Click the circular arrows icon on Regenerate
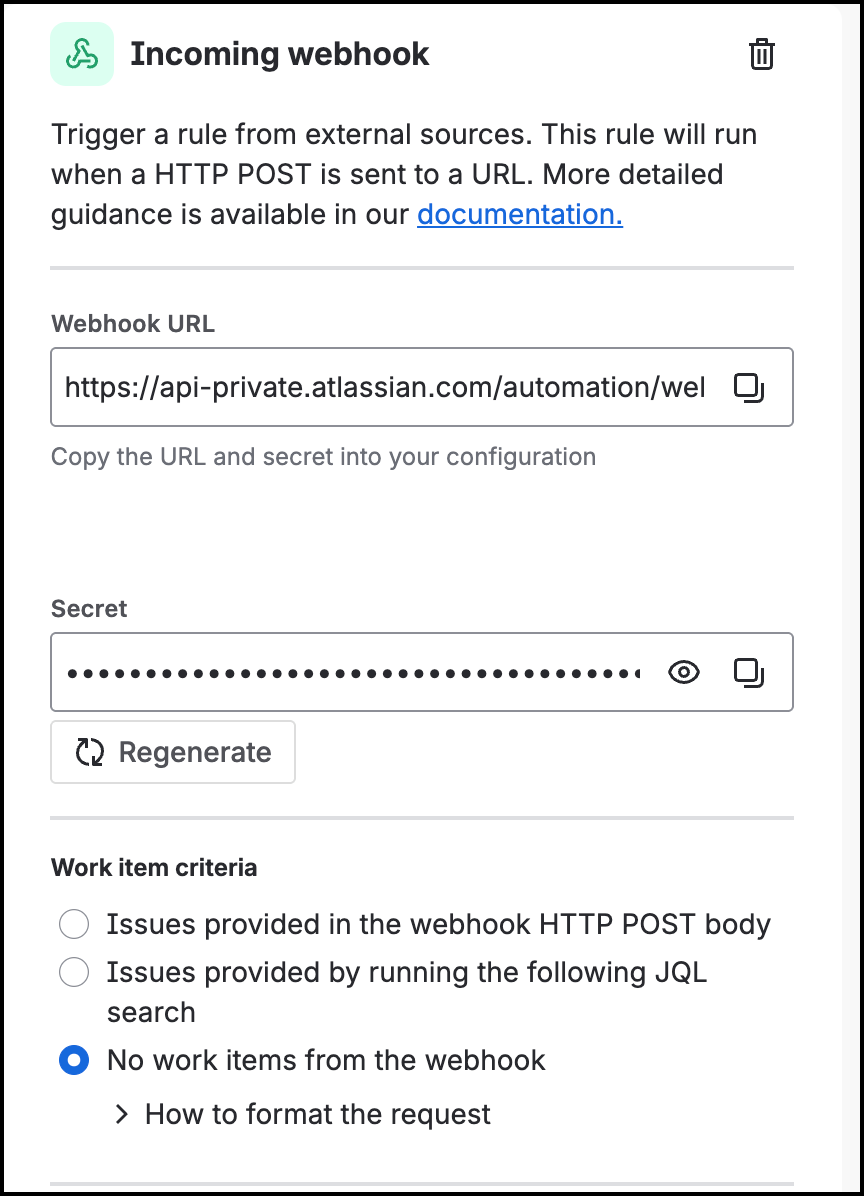The image size is (864, 1196). (x=88, y=752)
